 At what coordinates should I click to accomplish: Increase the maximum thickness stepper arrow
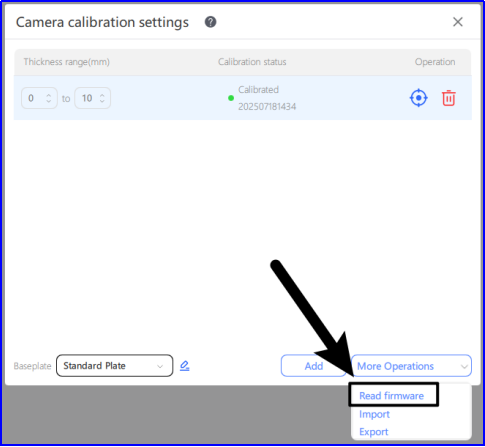click(102, 95)
